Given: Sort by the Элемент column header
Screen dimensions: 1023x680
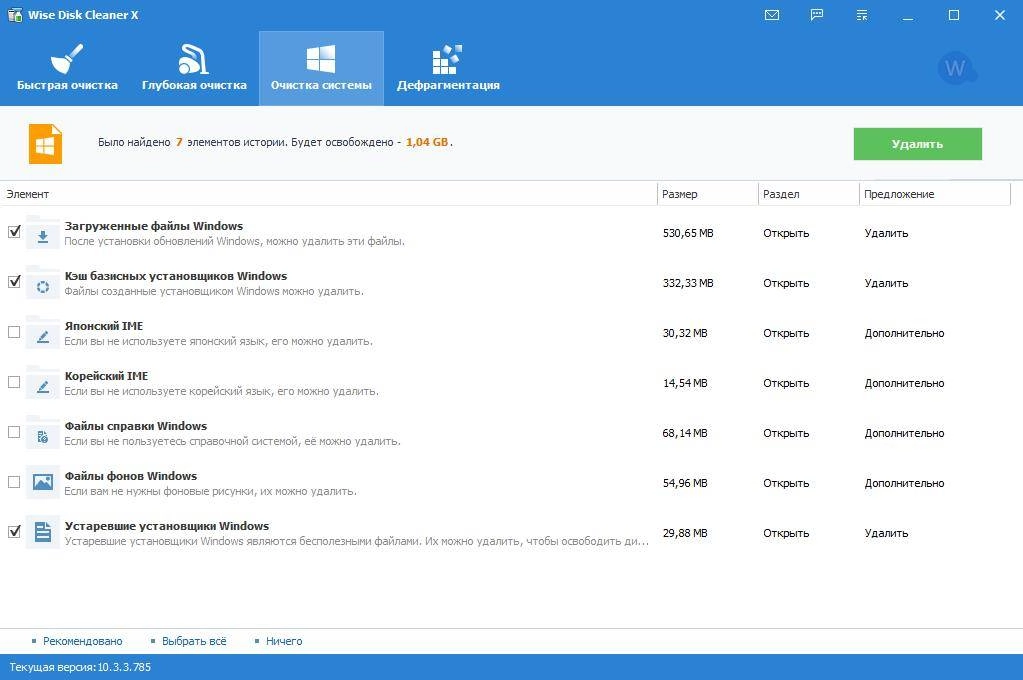Looking at the screenshot, I should (328, 194).
